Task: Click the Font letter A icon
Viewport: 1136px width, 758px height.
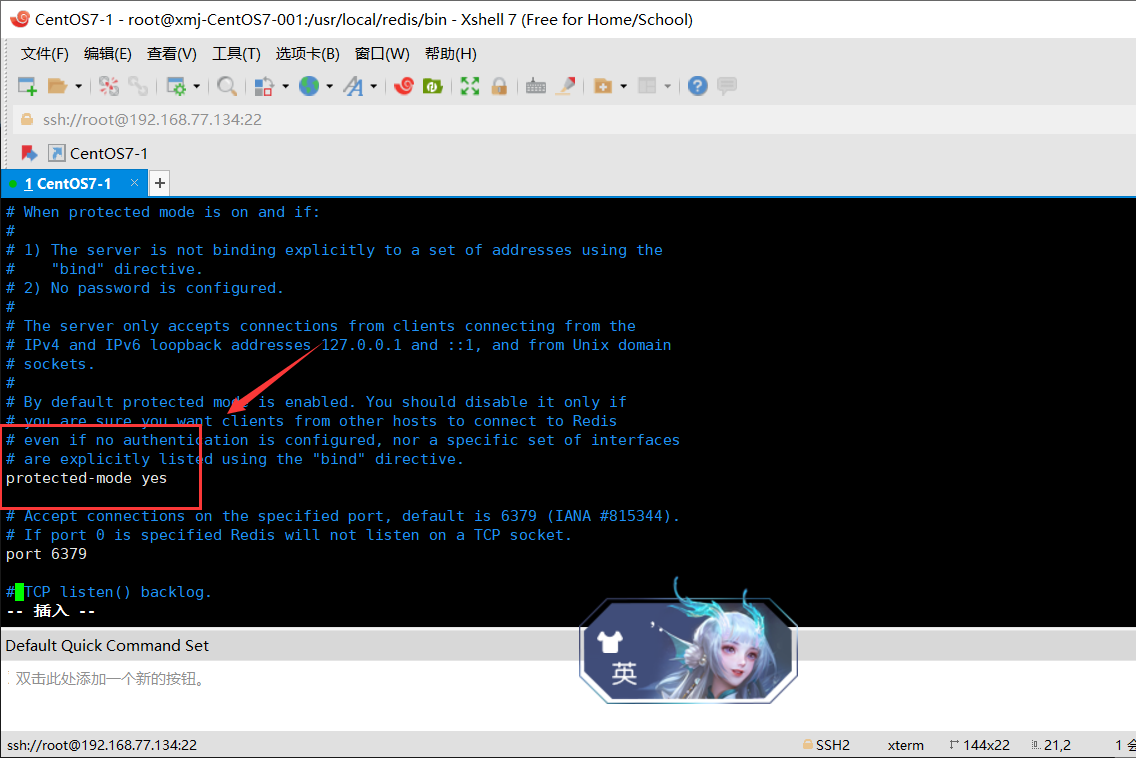Action: click(353, 86)
